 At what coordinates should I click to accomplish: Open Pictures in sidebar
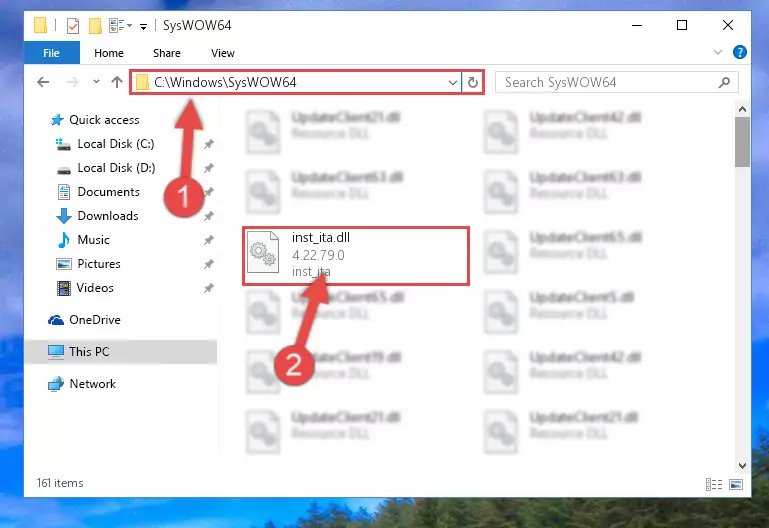tap(99, 264)
